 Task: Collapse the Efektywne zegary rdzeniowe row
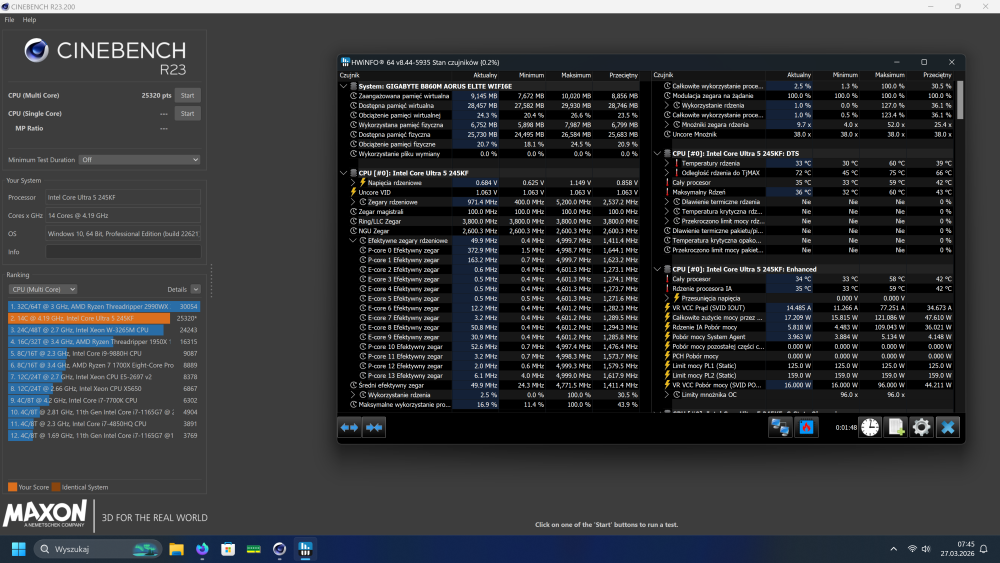[x=353, y=241]
